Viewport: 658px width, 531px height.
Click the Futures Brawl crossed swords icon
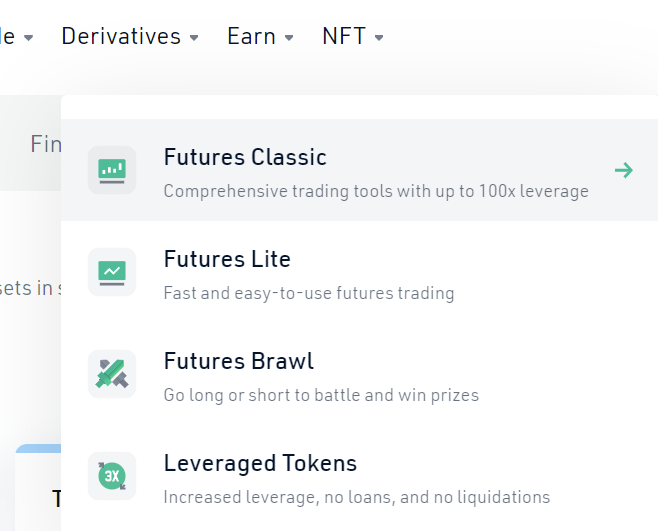tap(112, 374)
